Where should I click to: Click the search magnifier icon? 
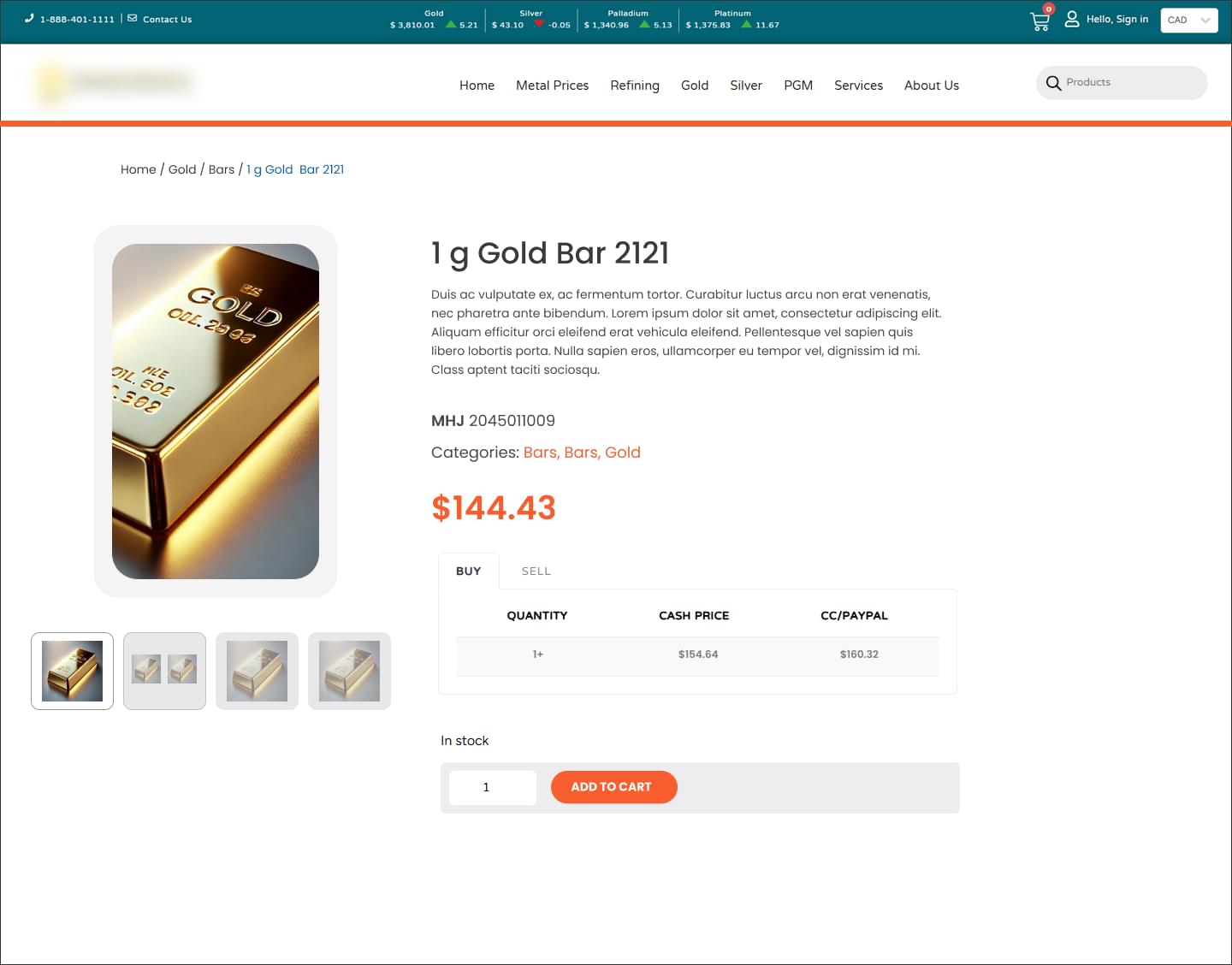coord(1053,83)
